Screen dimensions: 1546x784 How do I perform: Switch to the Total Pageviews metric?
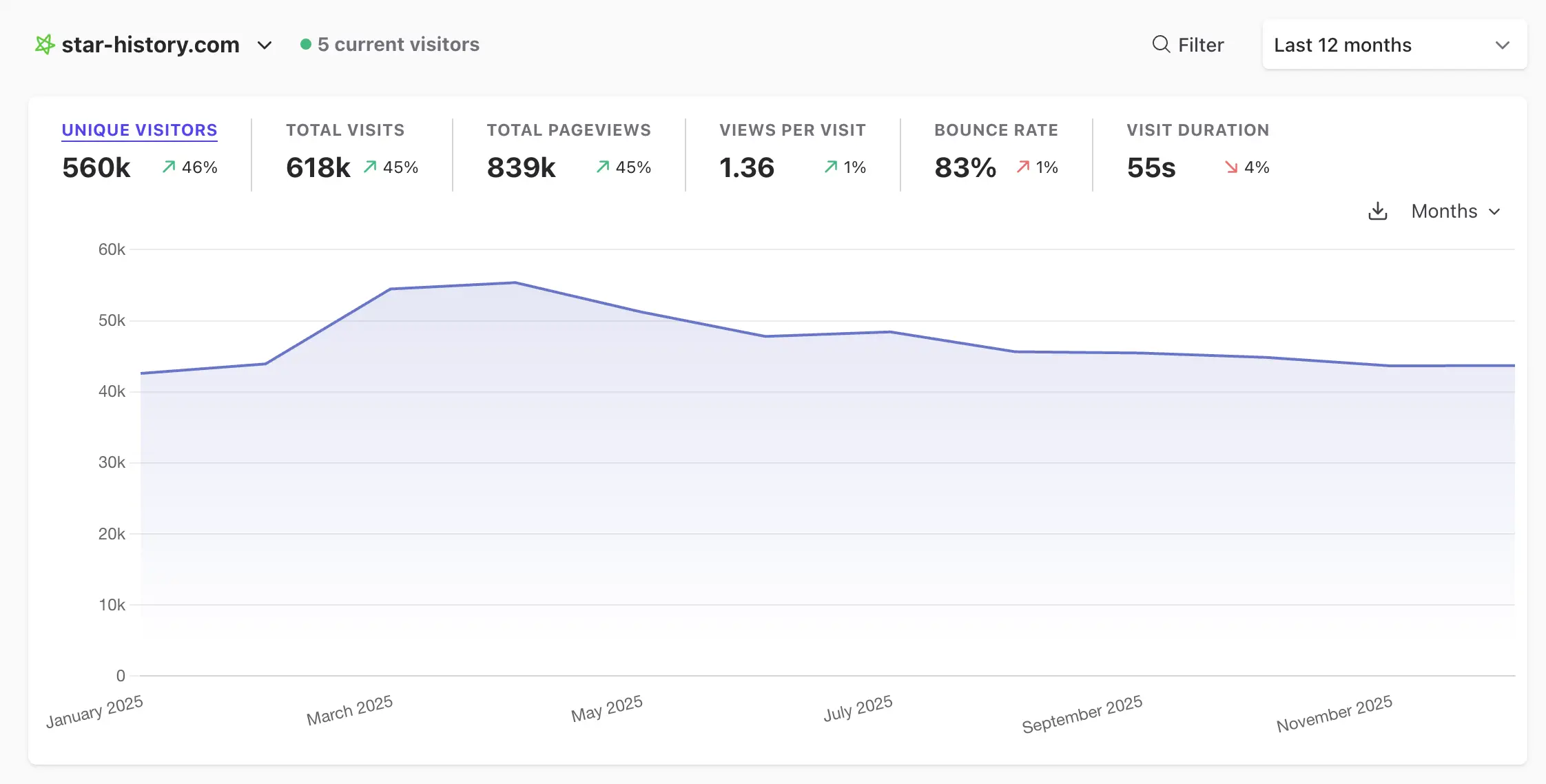pos(568,130)
